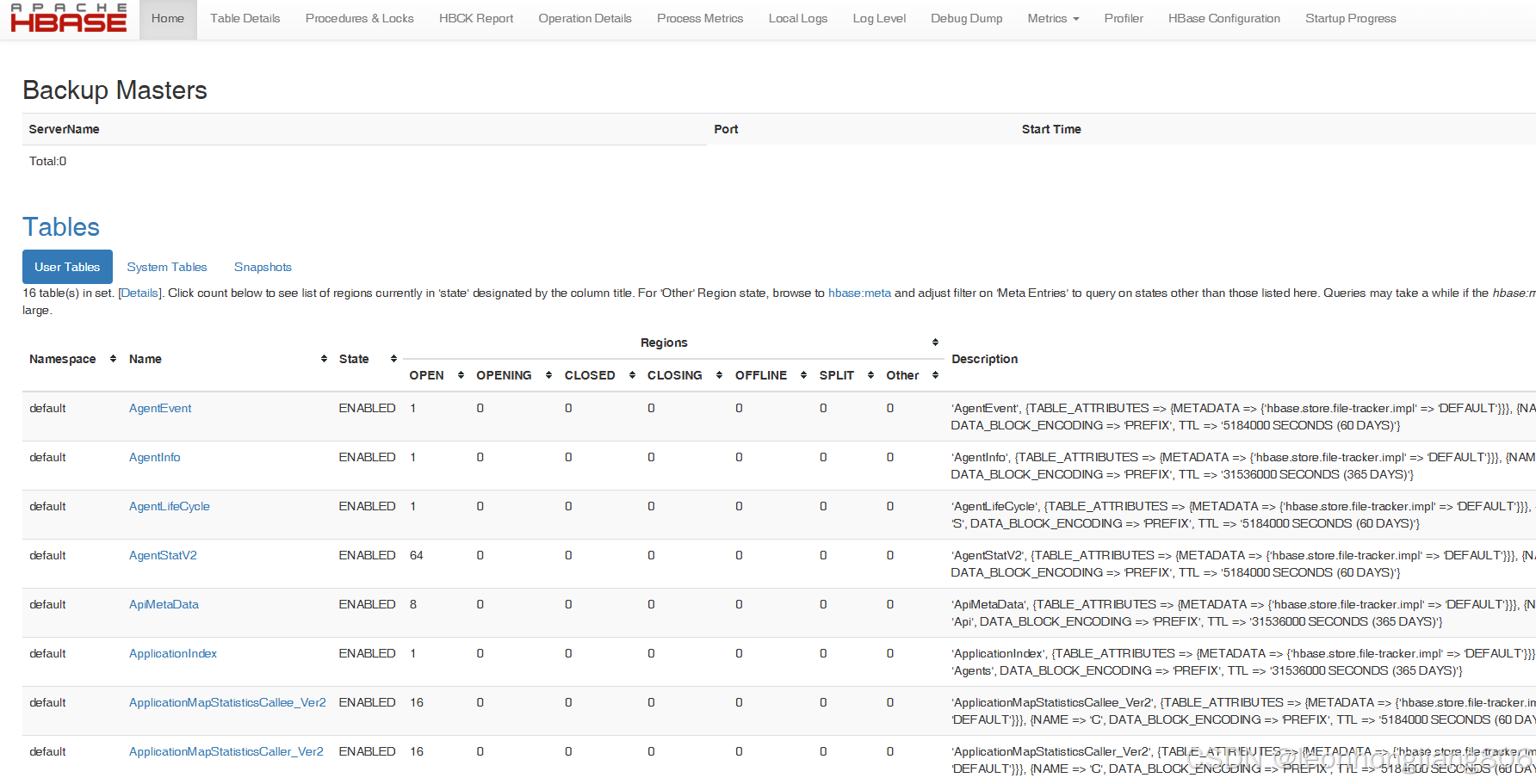Open ApplicationMapStatisticsCallee_Ver2 table
The width and height of the screenshot is (1536, 784).
[x=227, y=702]
